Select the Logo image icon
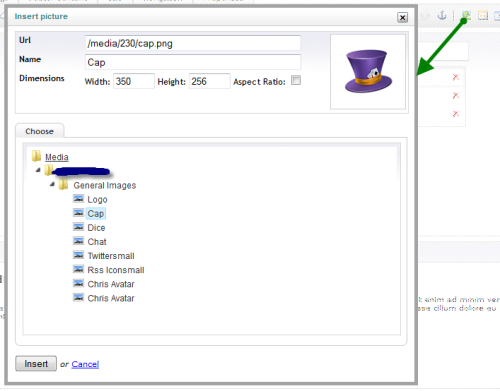The width and height of the screenshot is (500, 391). click(x=78, y=199)
